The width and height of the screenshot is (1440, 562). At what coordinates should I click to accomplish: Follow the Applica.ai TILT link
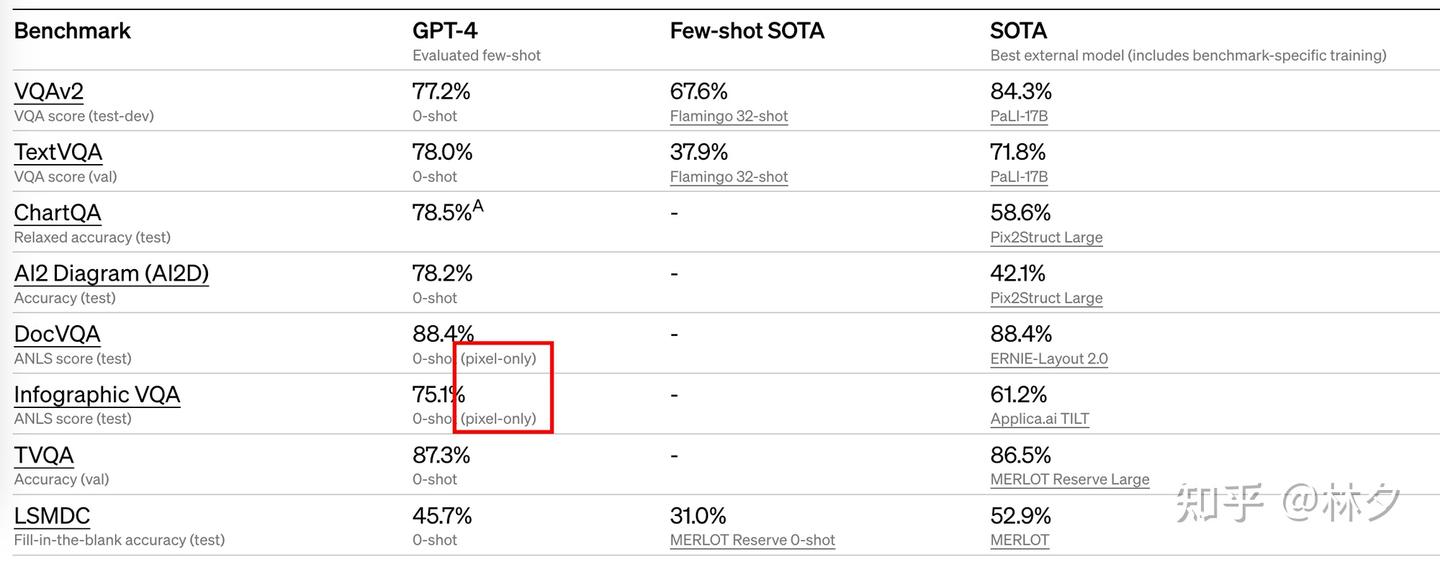(x=1039, y=419)
